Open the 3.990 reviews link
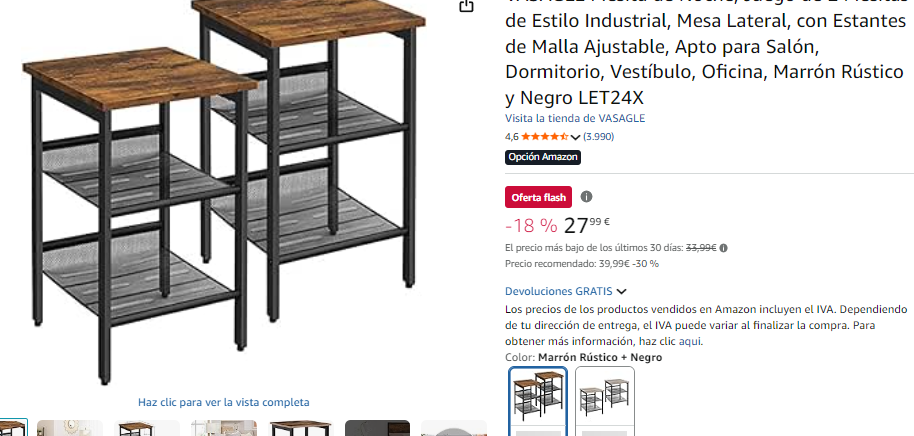This screenshot has height=436, width=914. [x=598, y=137]
